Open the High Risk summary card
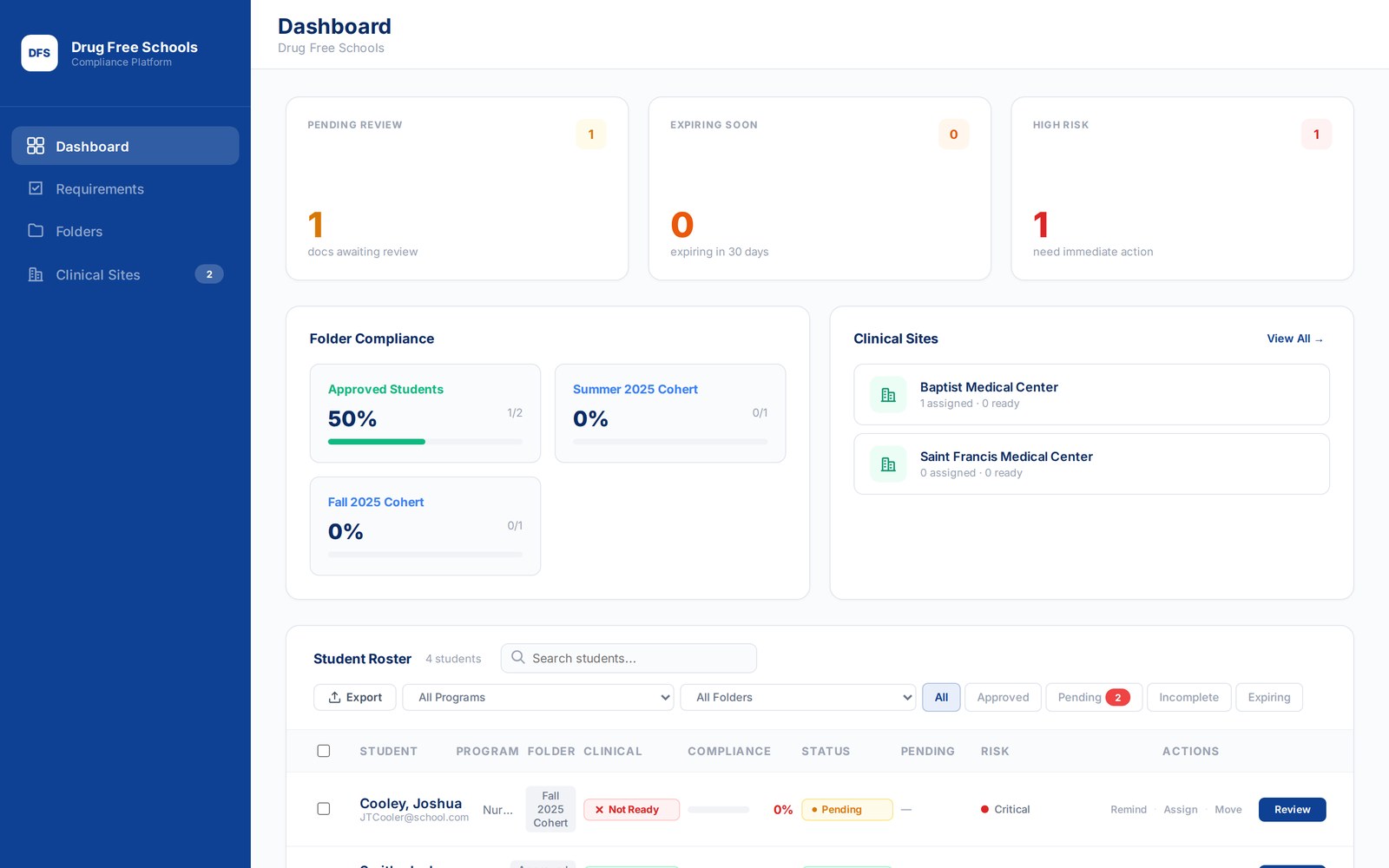This screenshot has width=1389, height=868. pyautogui.click(x=1182, y=188)
